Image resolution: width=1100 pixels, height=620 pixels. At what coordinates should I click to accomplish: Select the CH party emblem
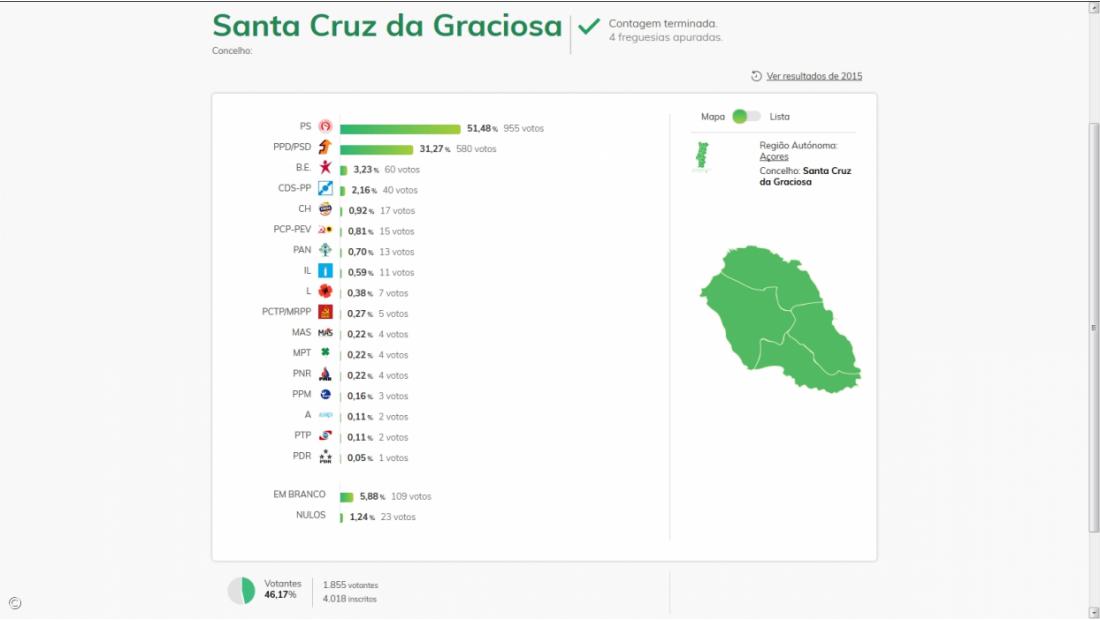pos(325,210)
